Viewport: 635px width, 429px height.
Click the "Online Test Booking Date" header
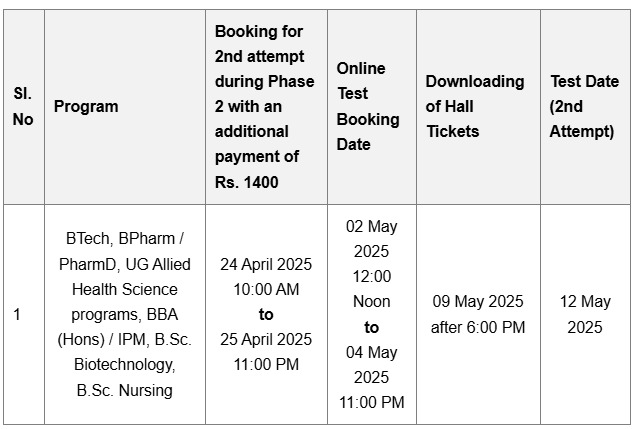[x=368, y=106]
